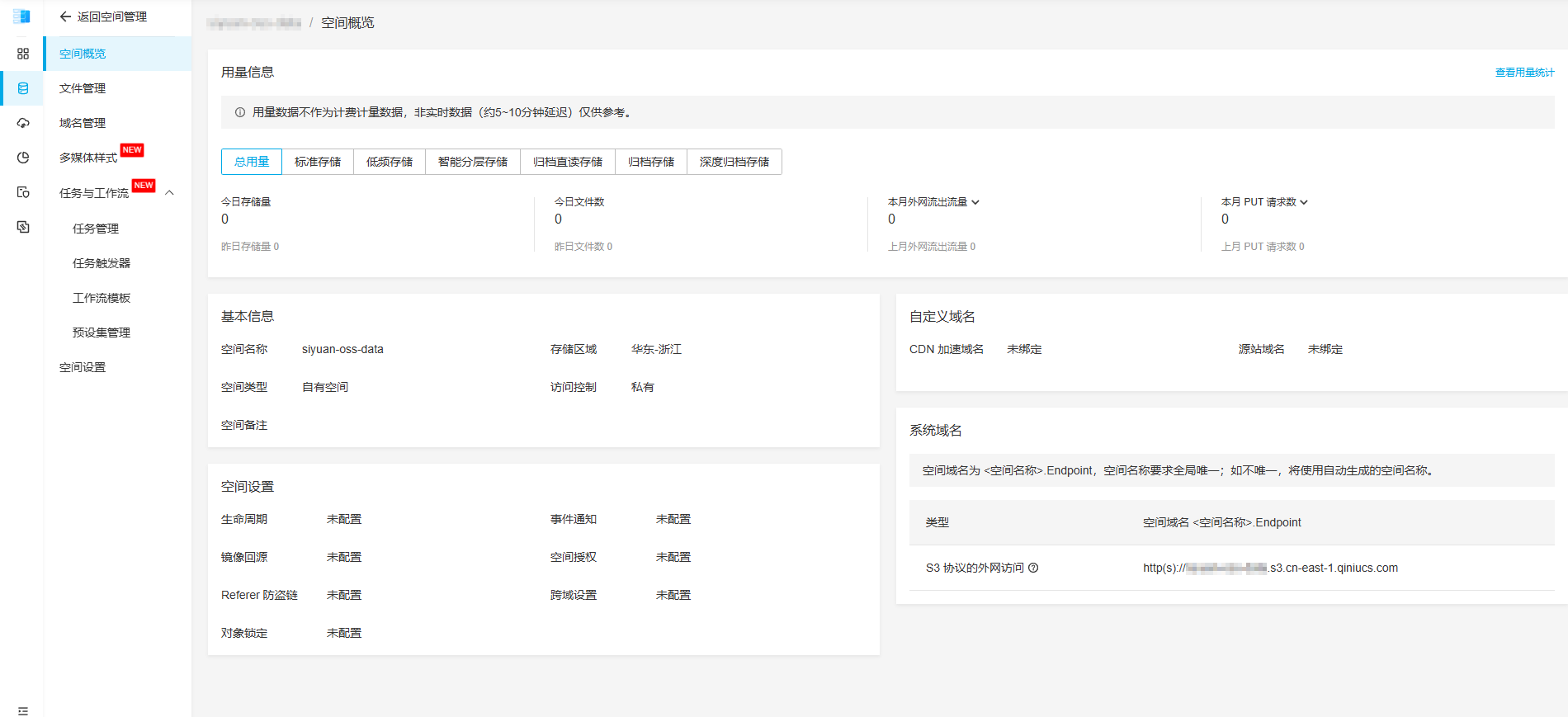This screenshot has height=717, width=1568.
Task: Open the cloud icon in left rail
Action: click(x=22, y=123)
